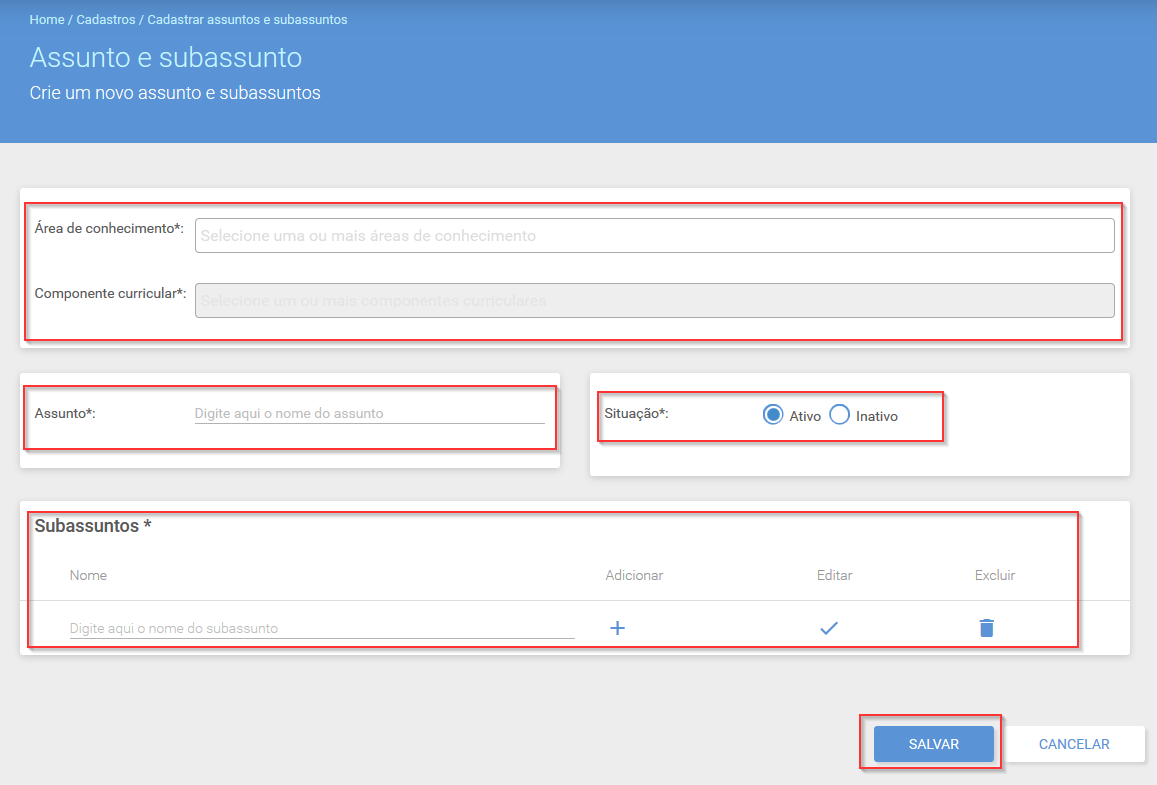Click the Nome column header
Image resolution: width=1157 pixels, height=785 pixels.
tap(88, 575)
